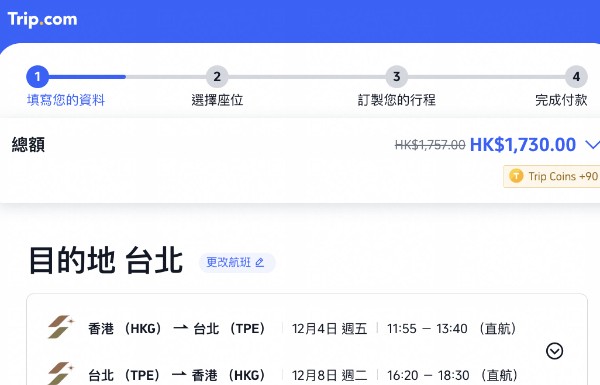Click the 12月8日 週二 return date
Image resolution: width=600 pixels, height=385 pixels.
329,375
